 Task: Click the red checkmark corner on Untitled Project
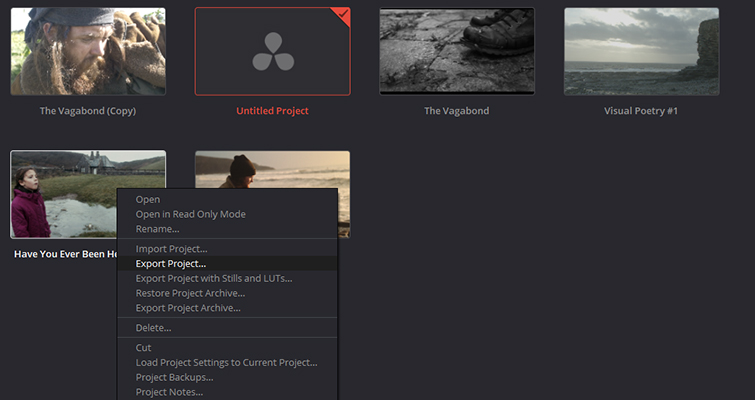[x=342, y=15]
